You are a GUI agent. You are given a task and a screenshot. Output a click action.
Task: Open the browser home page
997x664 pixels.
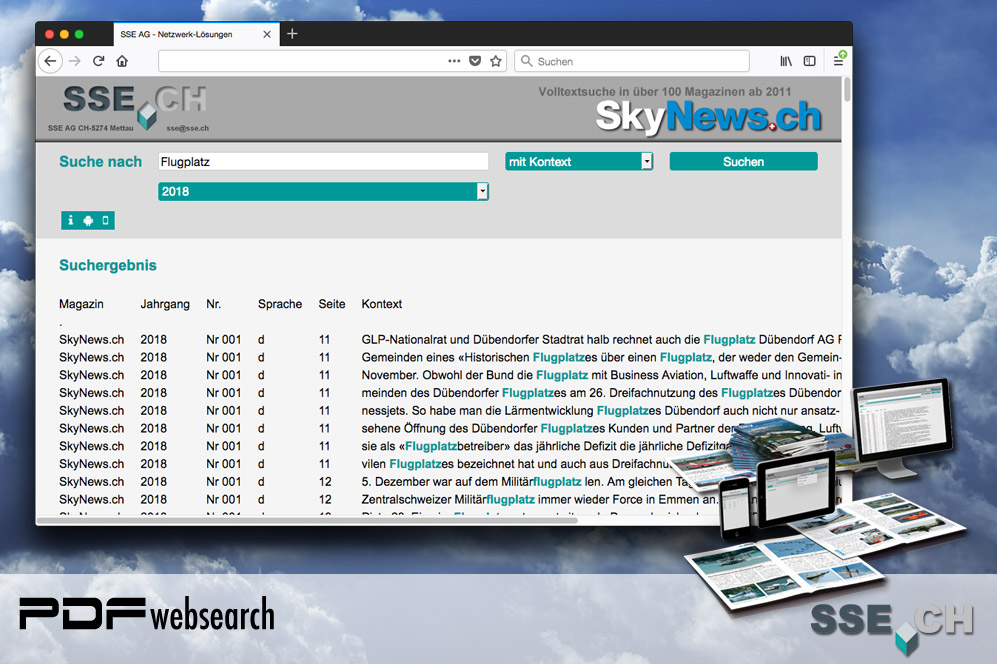click(122, 61)
